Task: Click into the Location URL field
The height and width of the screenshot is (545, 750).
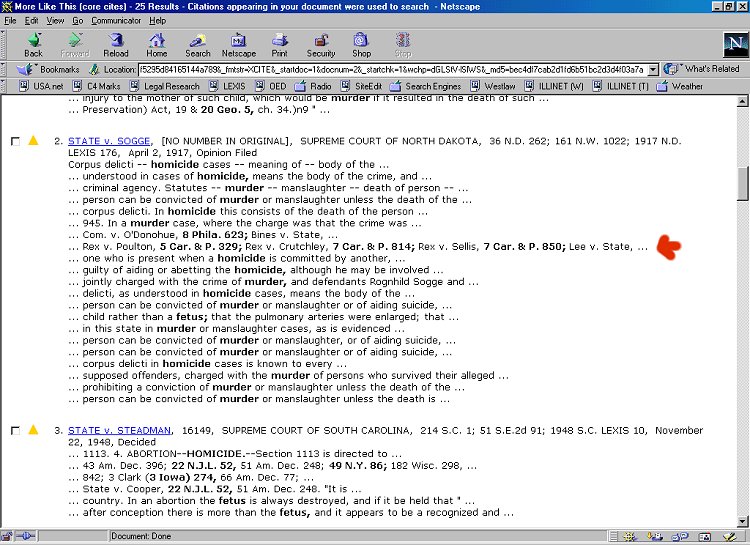Action: click(x=393, y=70)
